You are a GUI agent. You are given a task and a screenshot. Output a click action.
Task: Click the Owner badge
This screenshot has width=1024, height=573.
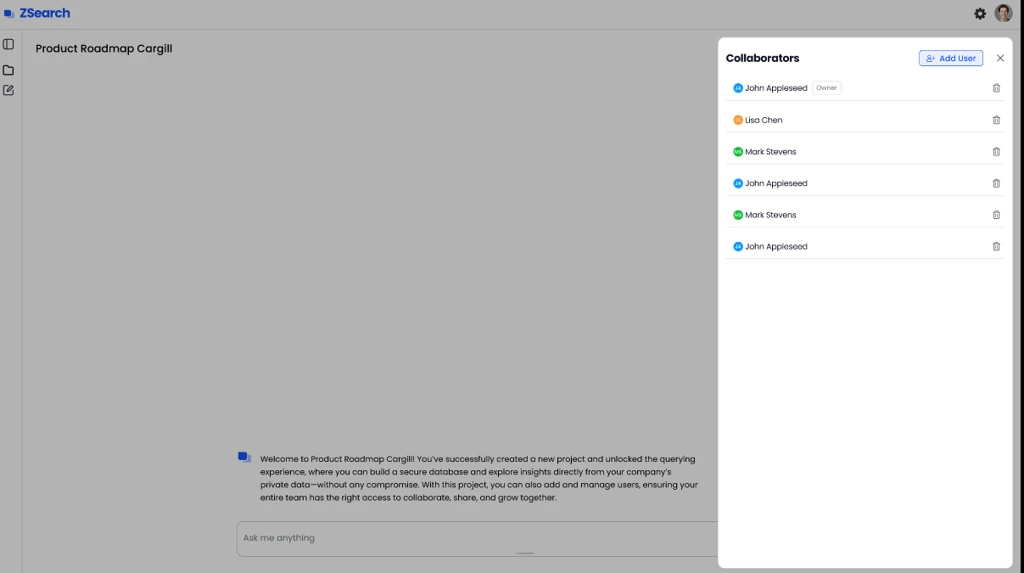tap(826, 88)
